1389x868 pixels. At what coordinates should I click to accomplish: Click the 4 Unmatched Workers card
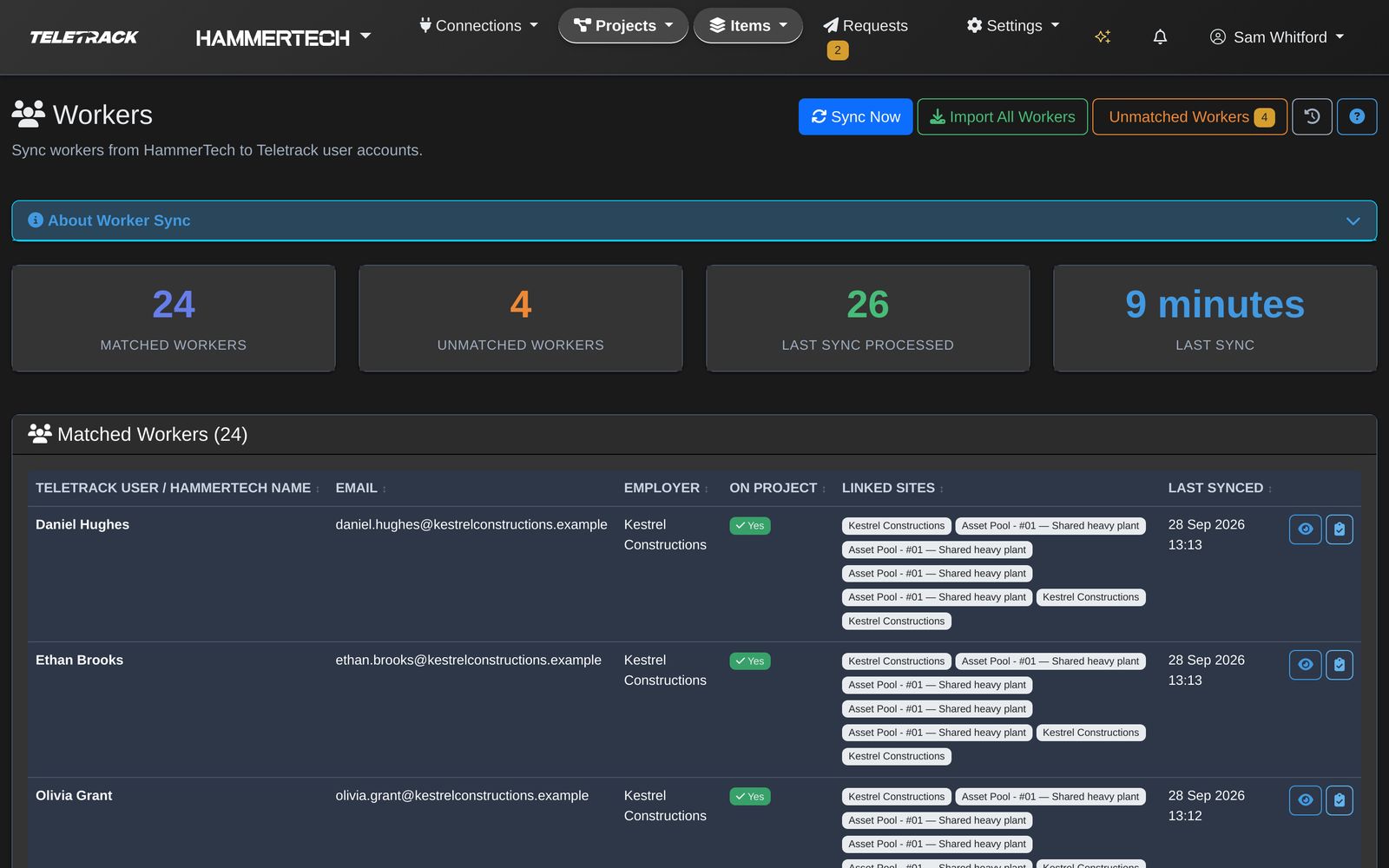521,319
